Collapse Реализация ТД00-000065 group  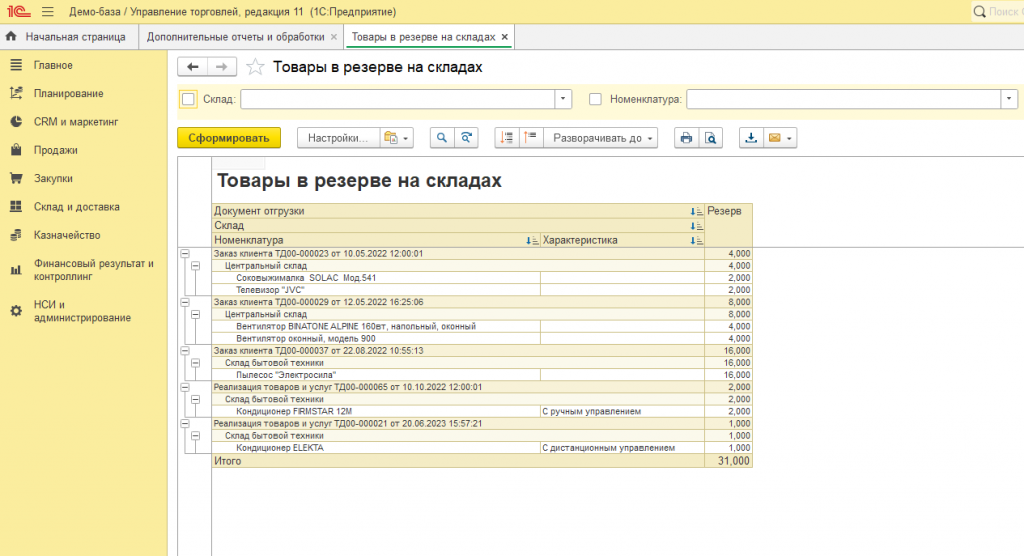(x=185, y=387)
